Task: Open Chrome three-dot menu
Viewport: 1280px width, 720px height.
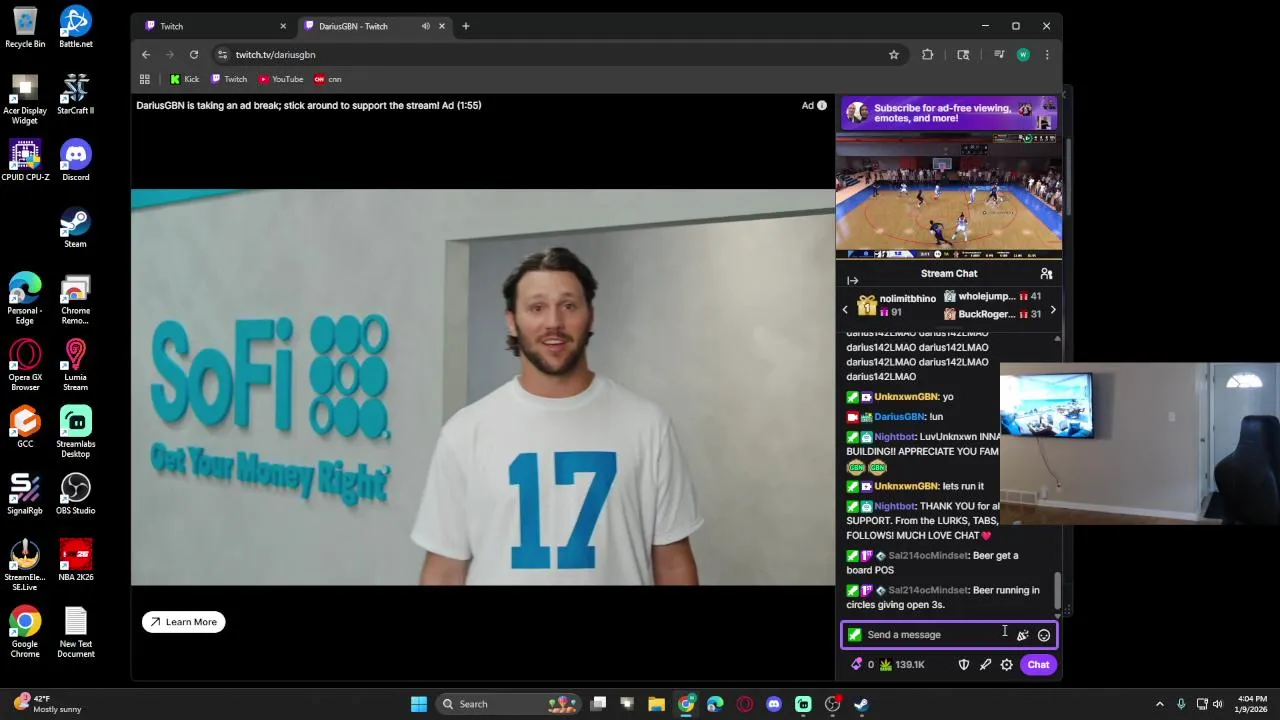Action: [1047, 55]
